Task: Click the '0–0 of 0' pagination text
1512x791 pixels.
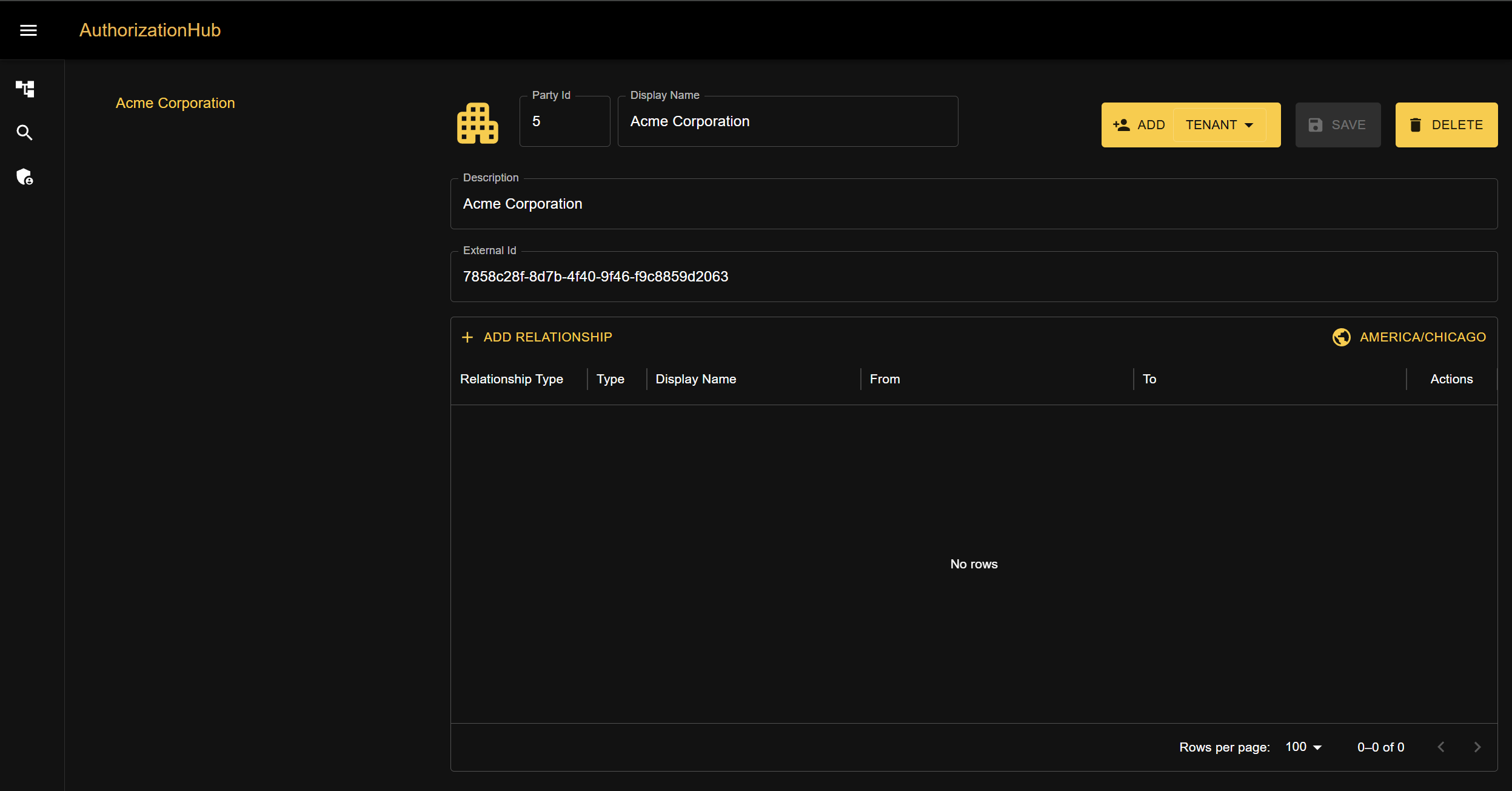Action: [x=1380, y=747]
